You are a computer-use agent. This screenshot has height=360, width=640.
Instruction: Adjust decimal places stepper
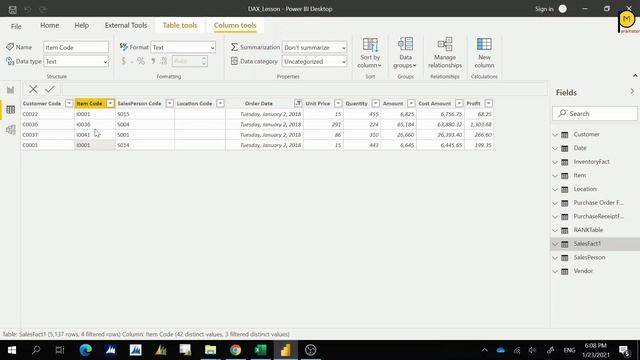point(204,61)
